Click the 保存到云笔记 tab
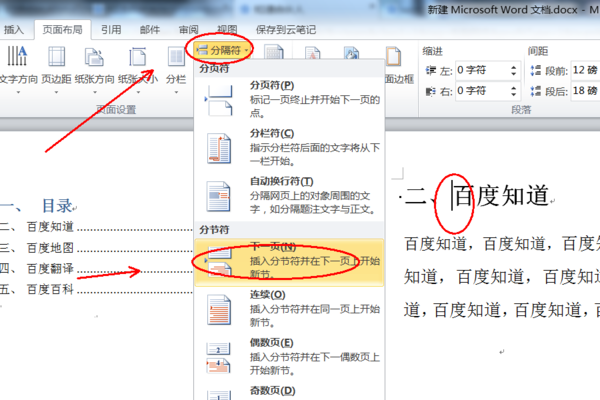 coord(286,30)
